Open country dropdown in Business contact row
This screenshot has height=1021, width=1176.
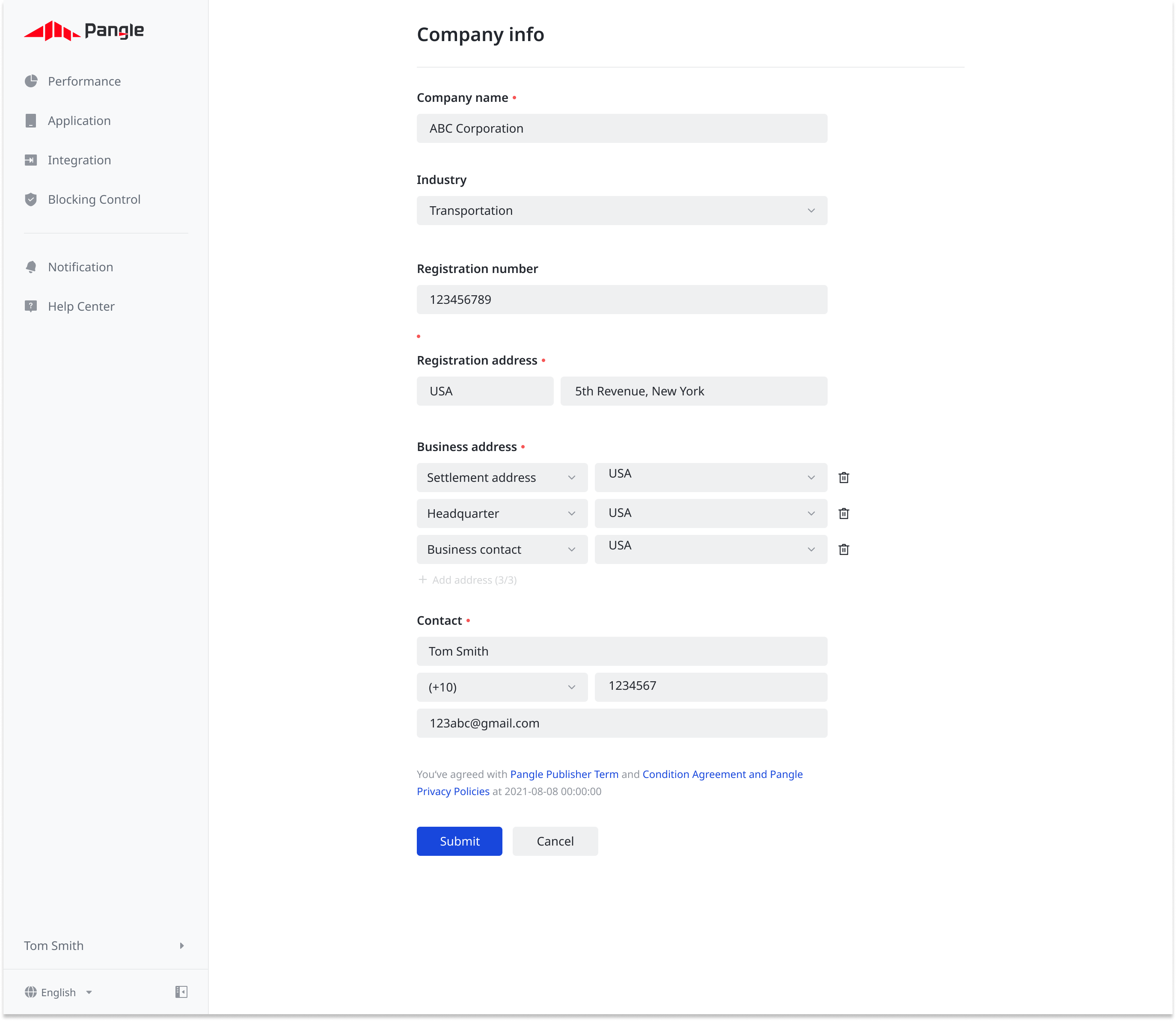point(710,549)
